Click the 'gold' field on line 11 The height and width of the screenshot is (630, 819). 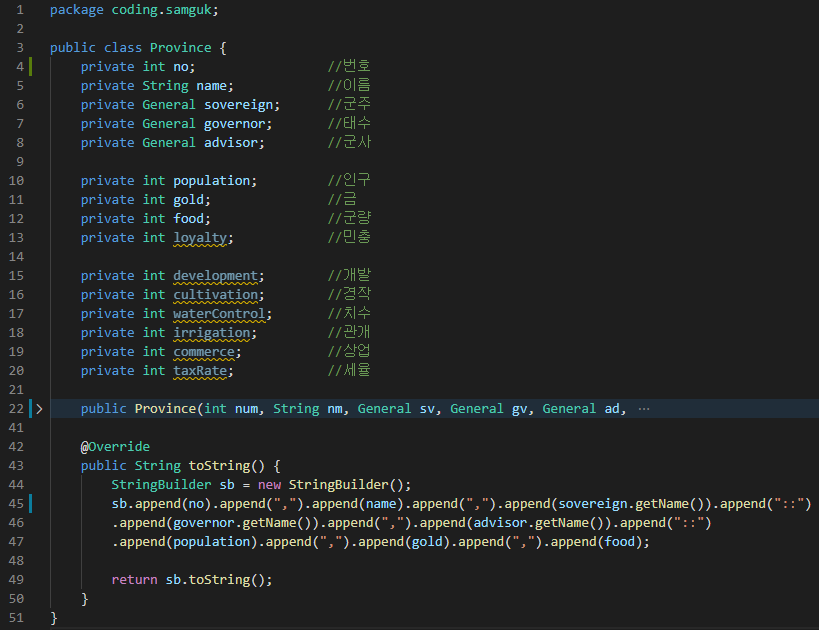click(189, 200)
